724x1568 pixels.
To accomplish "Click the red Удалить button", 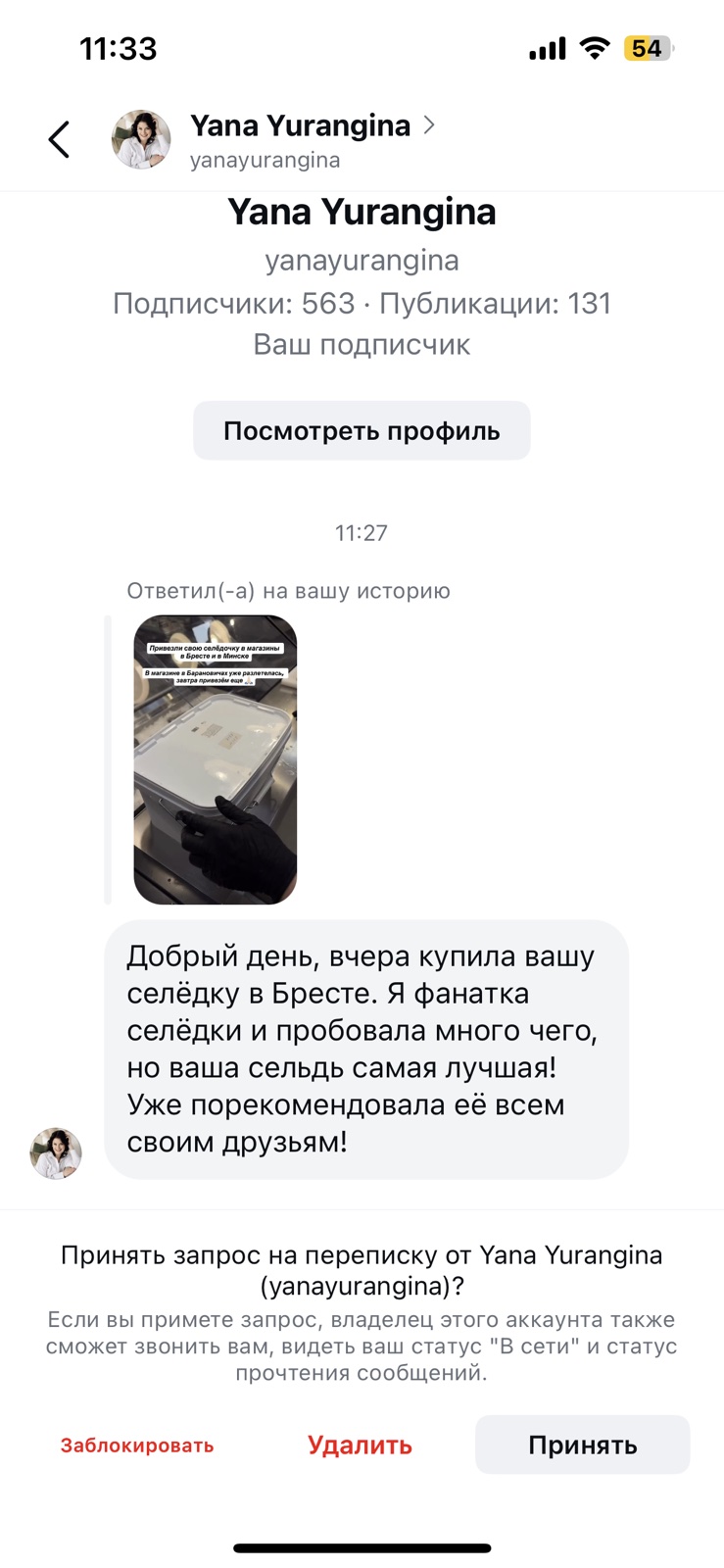I will (x=360, y=1445).
